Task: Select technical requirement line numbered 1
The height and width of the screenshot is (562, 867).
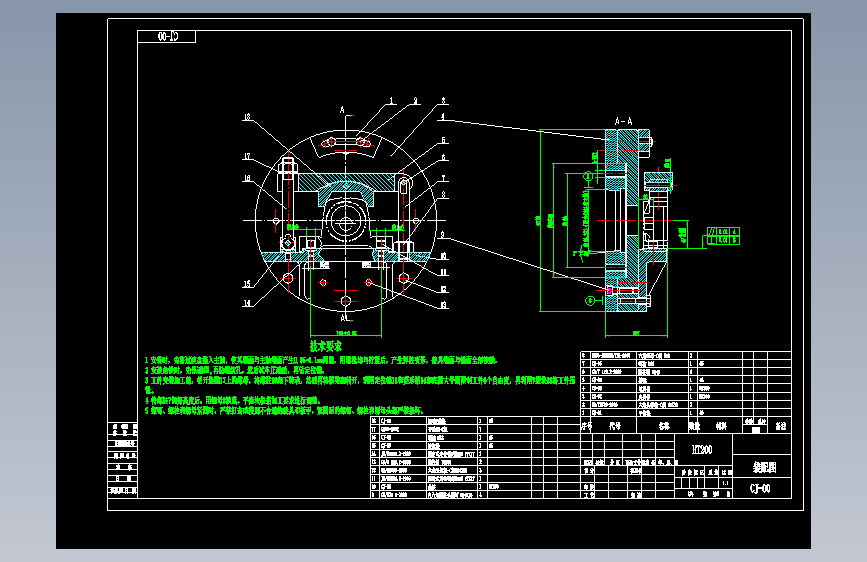Action: click(x=321, y=360)
